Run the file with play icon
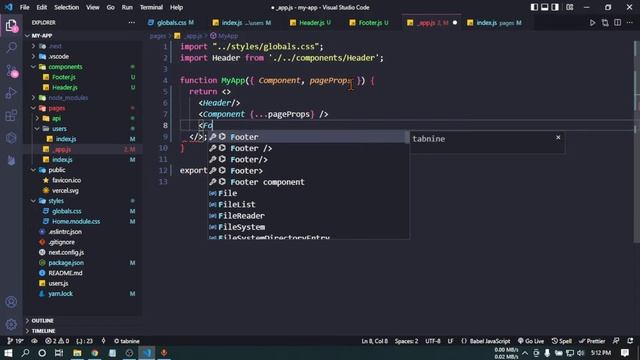Screen dimensions: 640x360 point(592,23)
